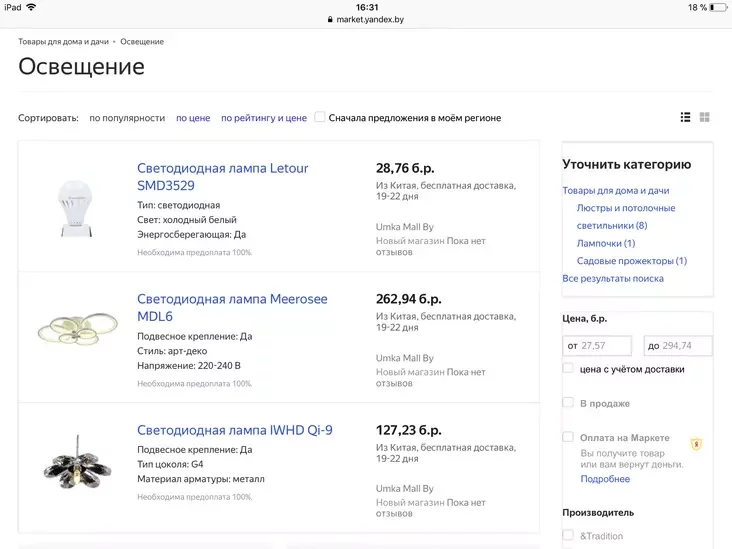The image size is (732, 549).
Task: Select the &Tradition manufacturer checkbox
Action: (568, 535)
